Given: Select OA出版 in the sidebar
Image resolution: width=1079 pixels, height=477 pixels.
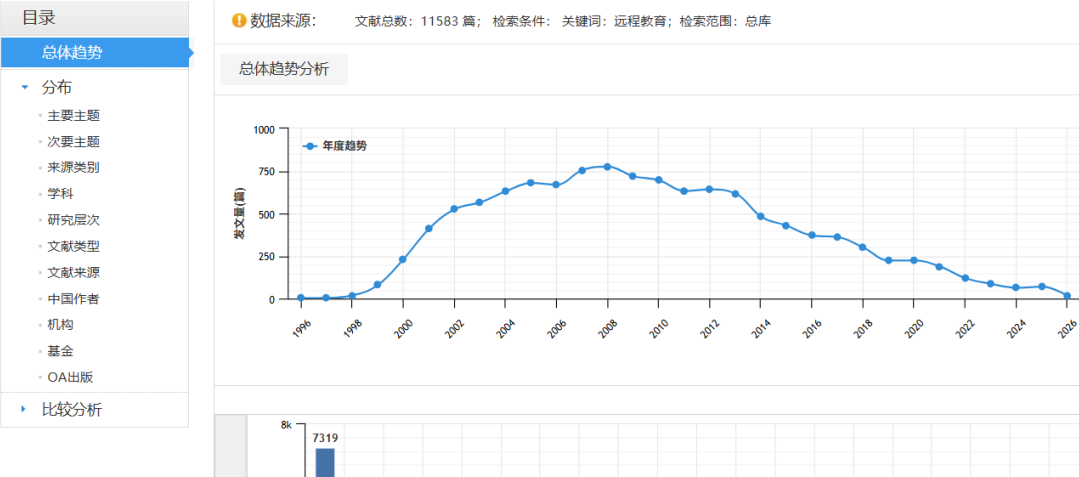Looking at the screenshot, I should pos(70,377).
